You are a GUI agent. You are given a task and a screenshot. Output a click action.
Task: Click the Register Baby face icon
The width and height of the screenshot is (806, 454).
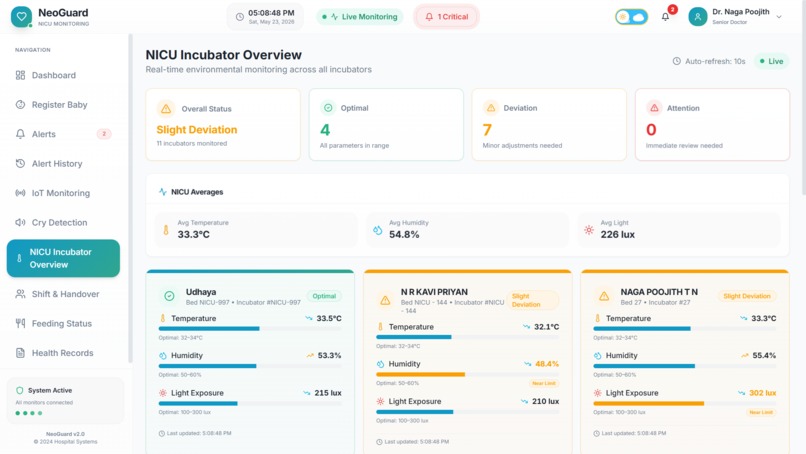coord(20,105)
